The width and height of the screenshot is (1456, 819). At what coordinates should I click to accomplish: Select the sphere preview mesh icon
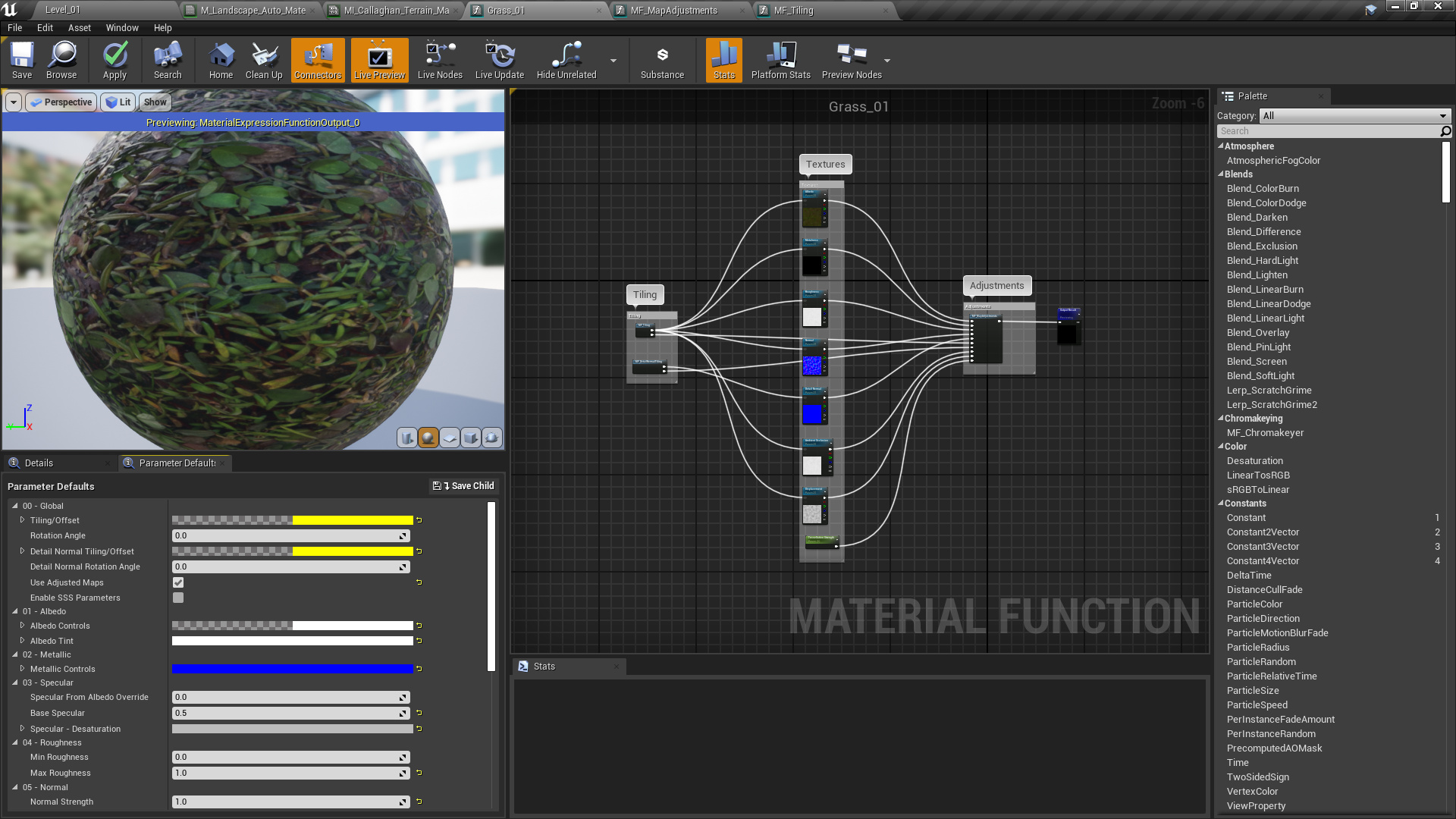(428, 438)
